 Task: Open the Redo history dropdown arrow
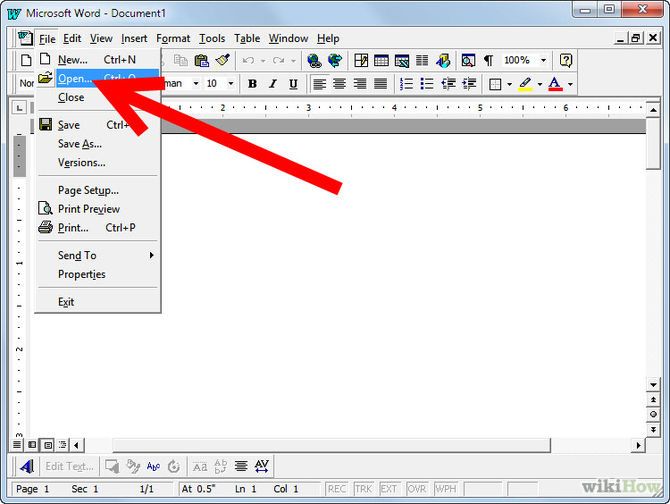(x=293, y=61)
